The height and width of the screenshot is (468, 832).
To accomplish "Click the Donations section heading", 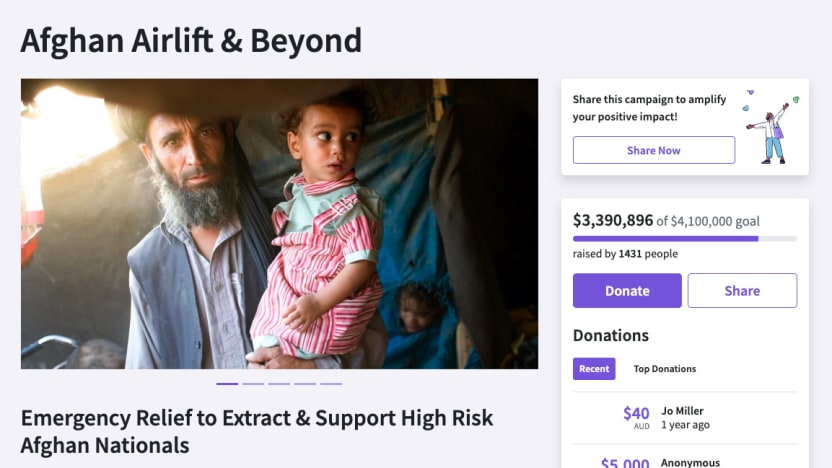I will point(611,335).
